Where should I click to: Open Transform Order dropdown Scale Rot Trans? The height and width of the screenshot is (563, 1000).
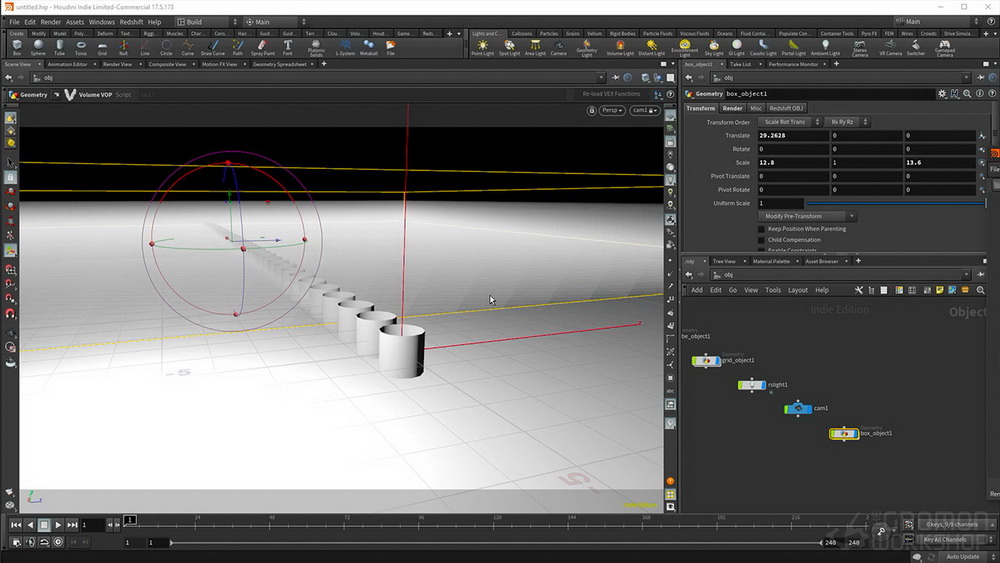pos(790,122)
